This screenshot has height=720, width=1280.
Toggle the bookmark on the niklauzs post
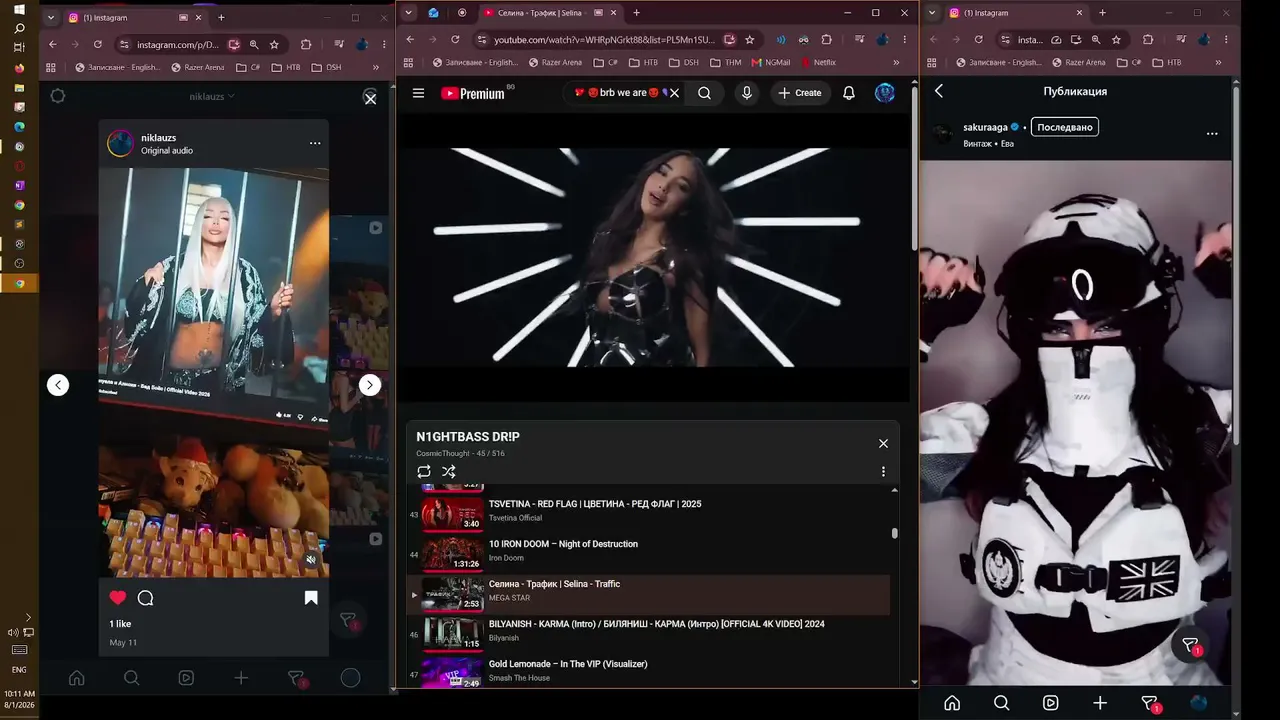[311, 598]
